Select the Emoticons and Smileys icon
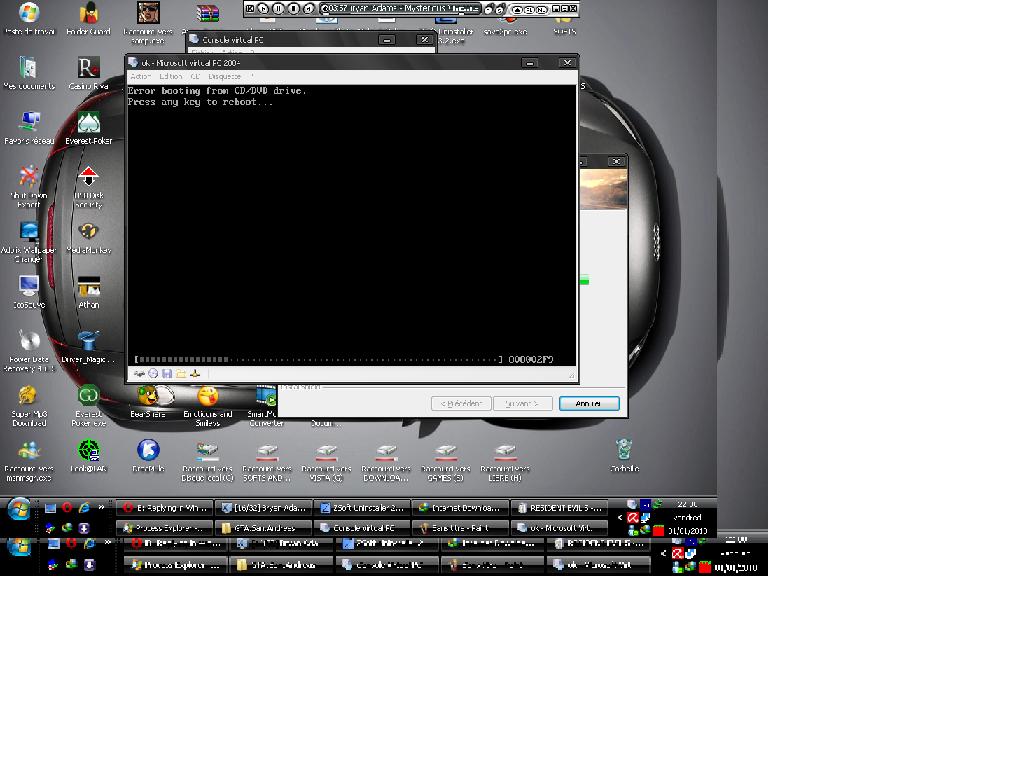Image resolution: width=1024 pixels, height=768 pixels. pyautogui.click(x=208, y=406)
